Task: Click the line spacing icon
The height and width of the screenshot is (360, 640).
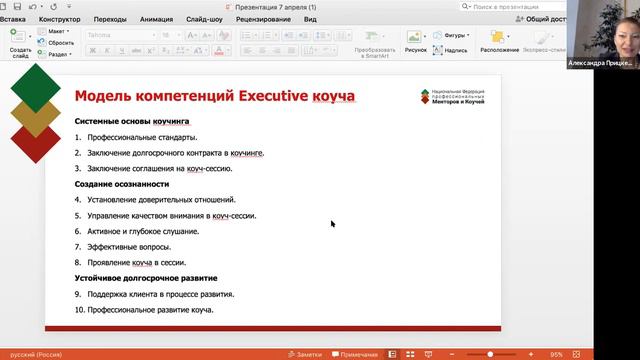Action: pos(320,36)
